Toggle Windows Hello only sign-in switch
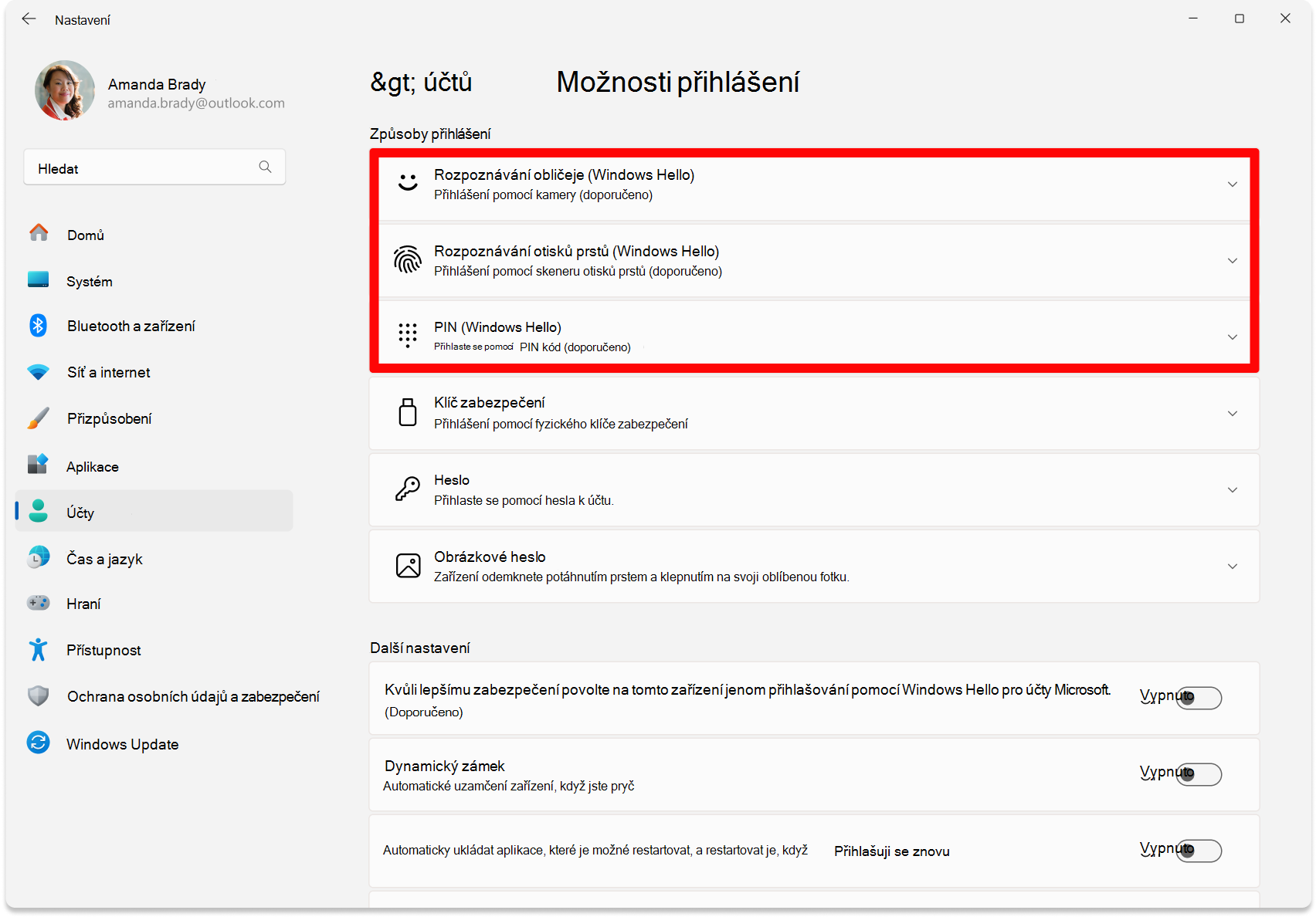This screenshot has width=1316, height=917. tap(1199, 698)
